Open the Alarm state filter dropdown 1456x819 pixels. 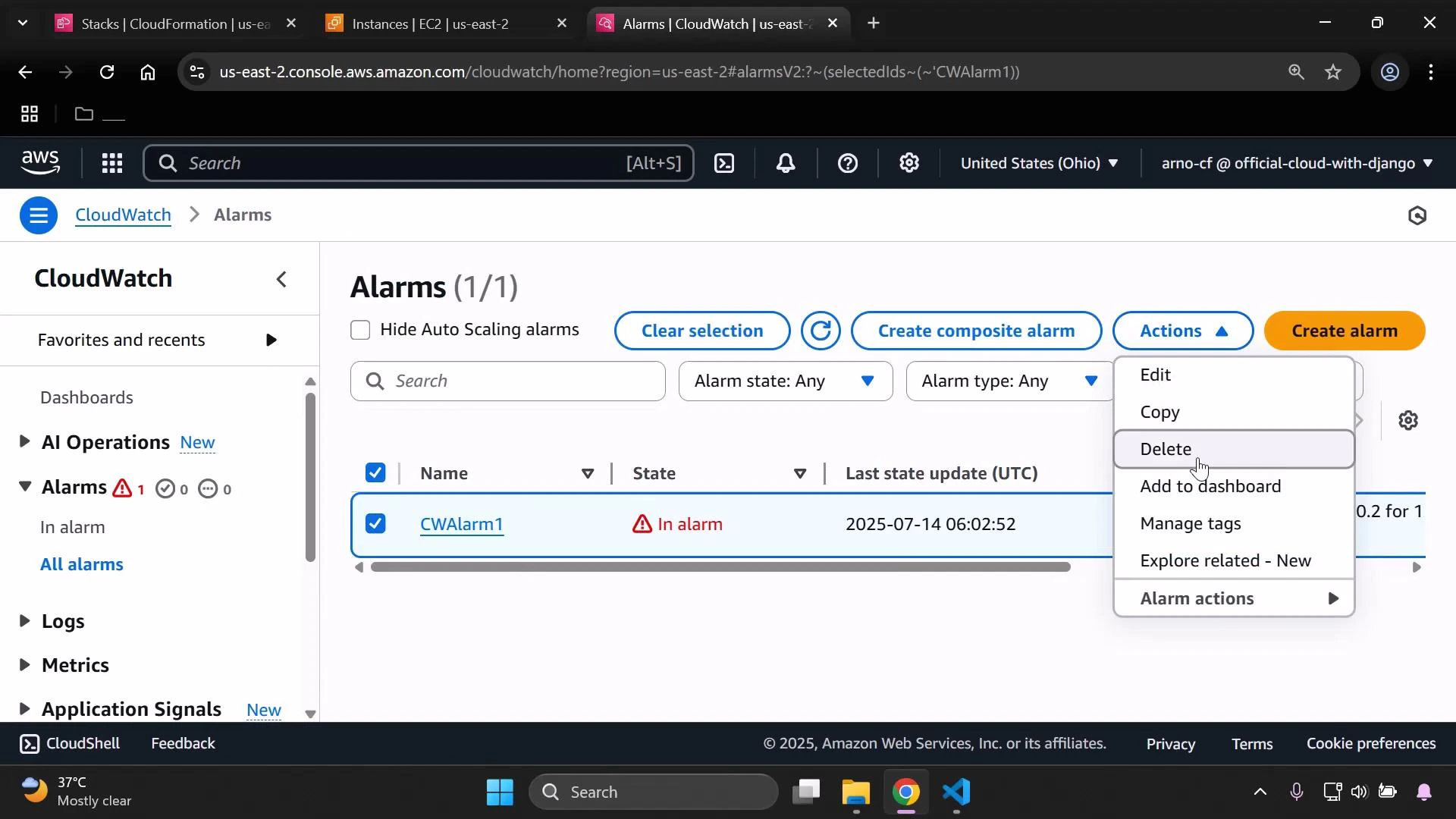(785, 381)
